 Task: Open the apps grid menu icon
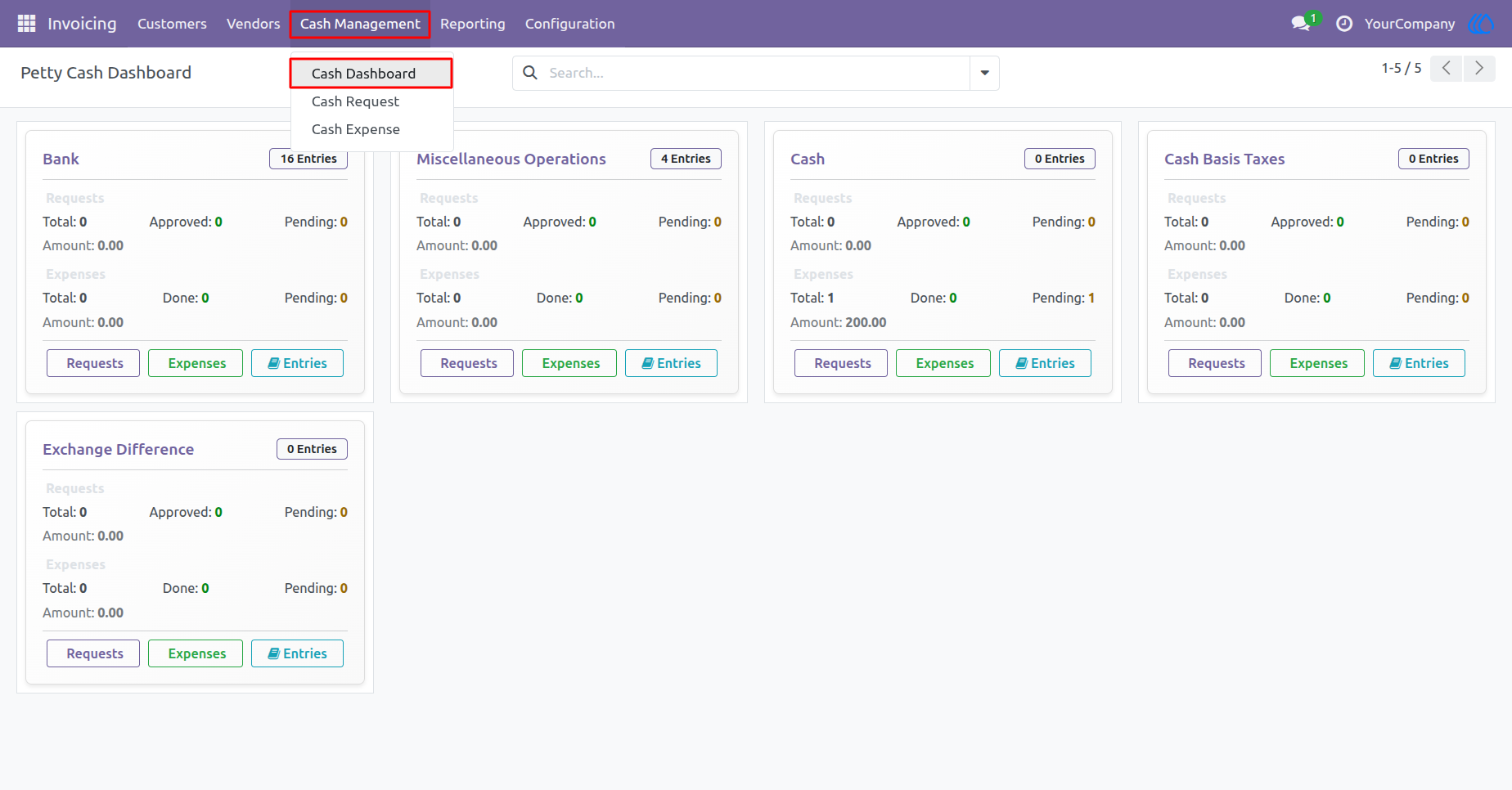click(x=26, y=24)
